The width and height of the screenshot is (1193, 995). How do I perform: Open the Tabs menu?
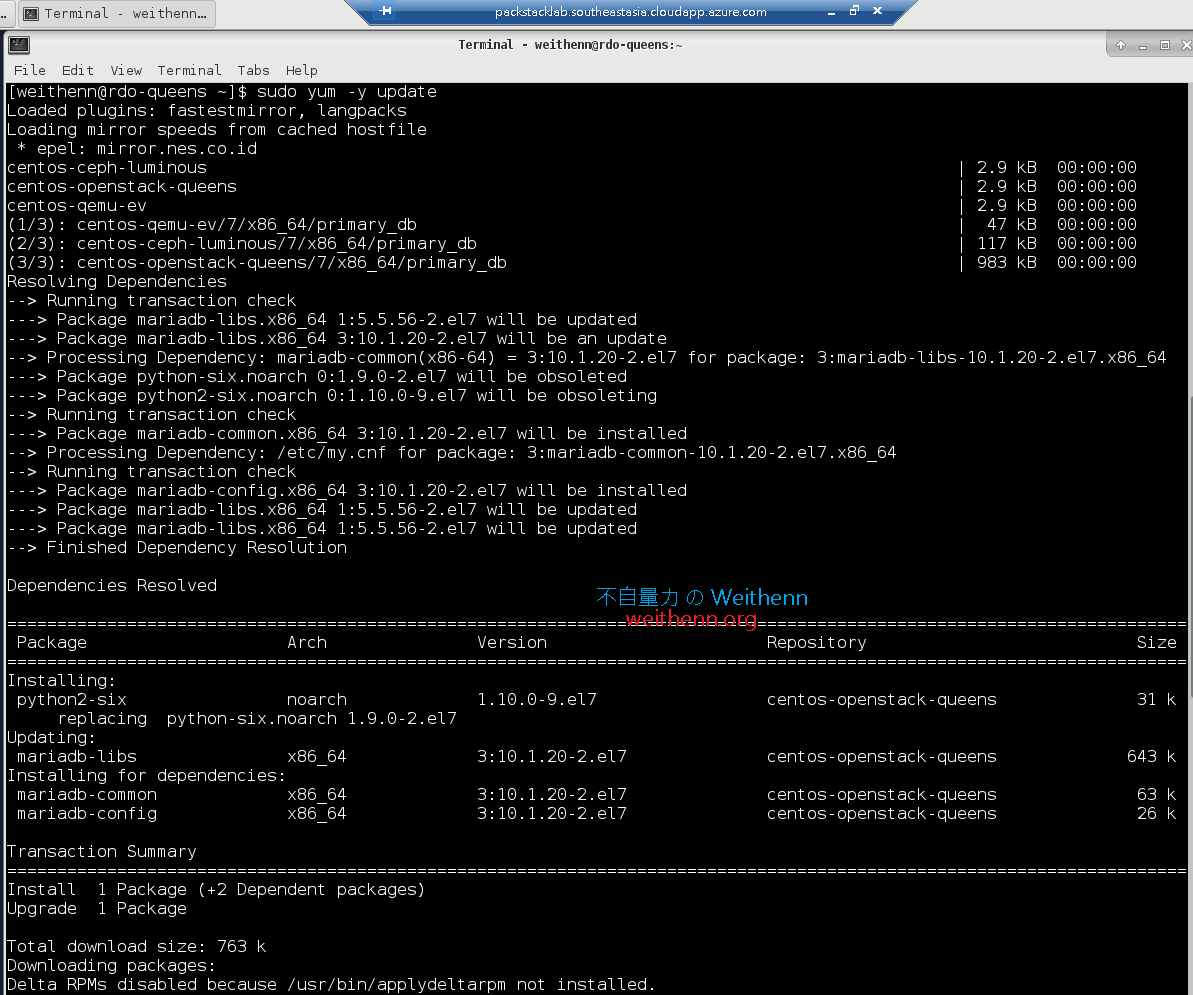[x=253, y=71]
